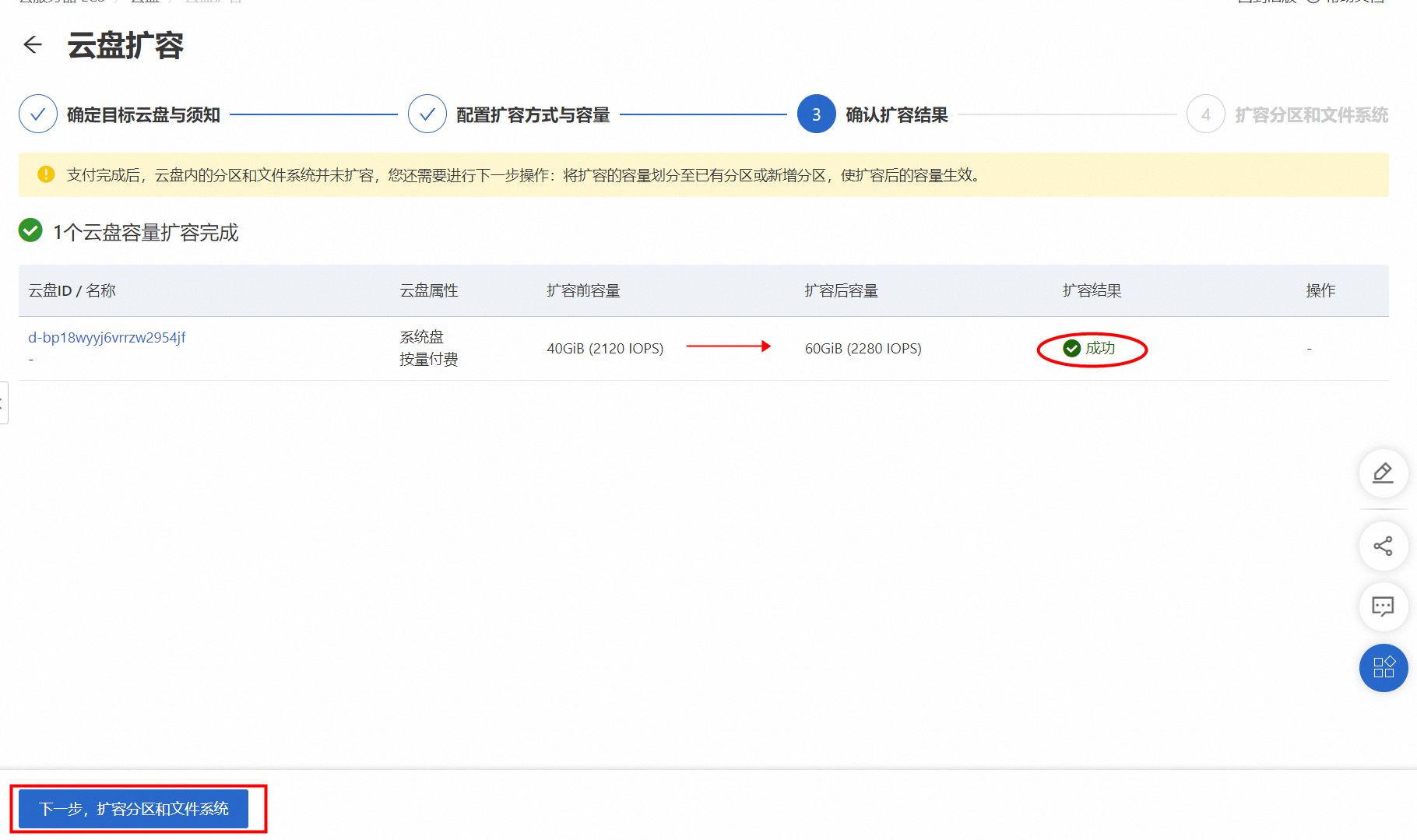
Task: Click the step 4 number circle
Action: 1205,114
